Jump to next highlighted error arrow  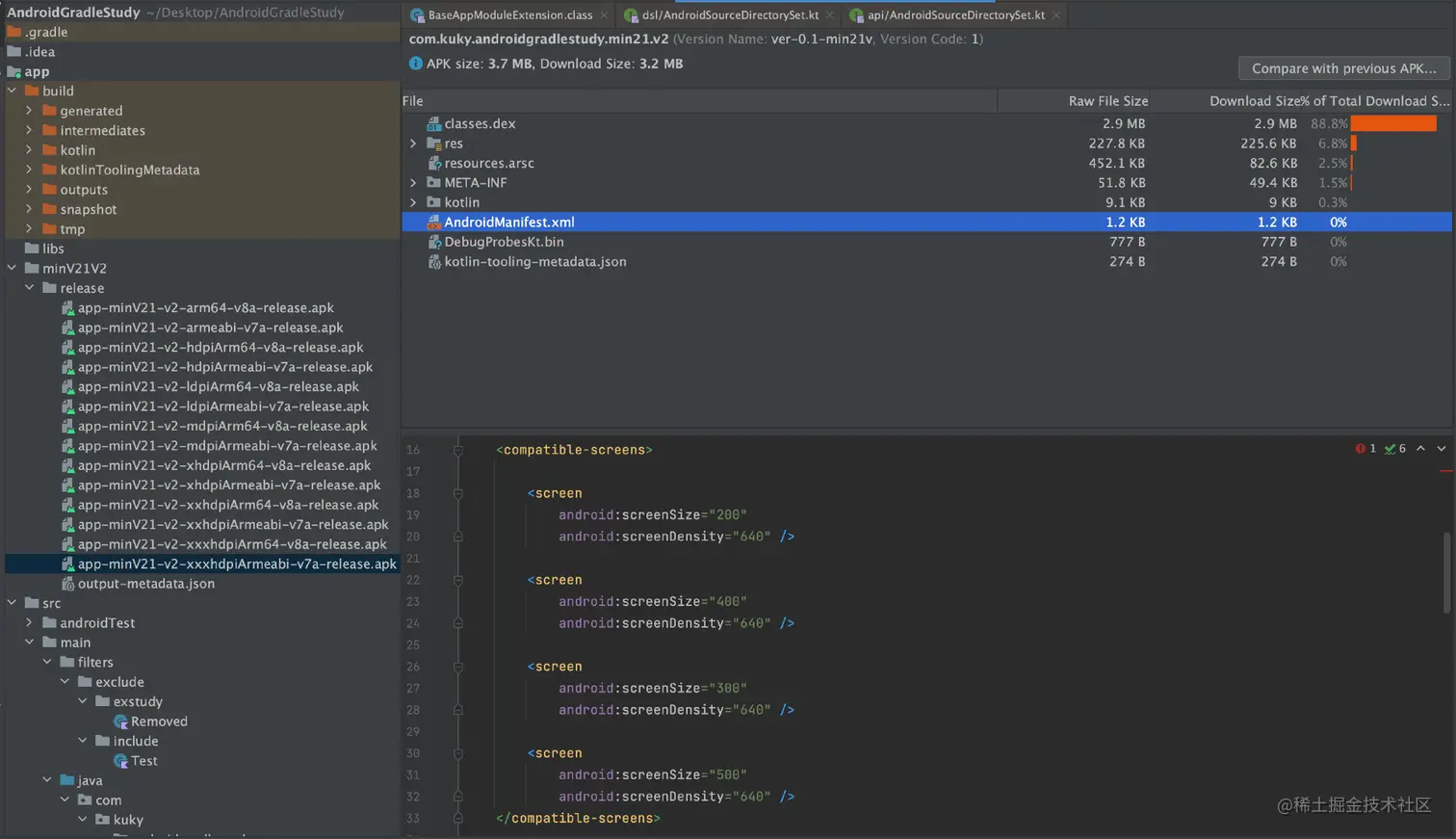pos(1442,449)
